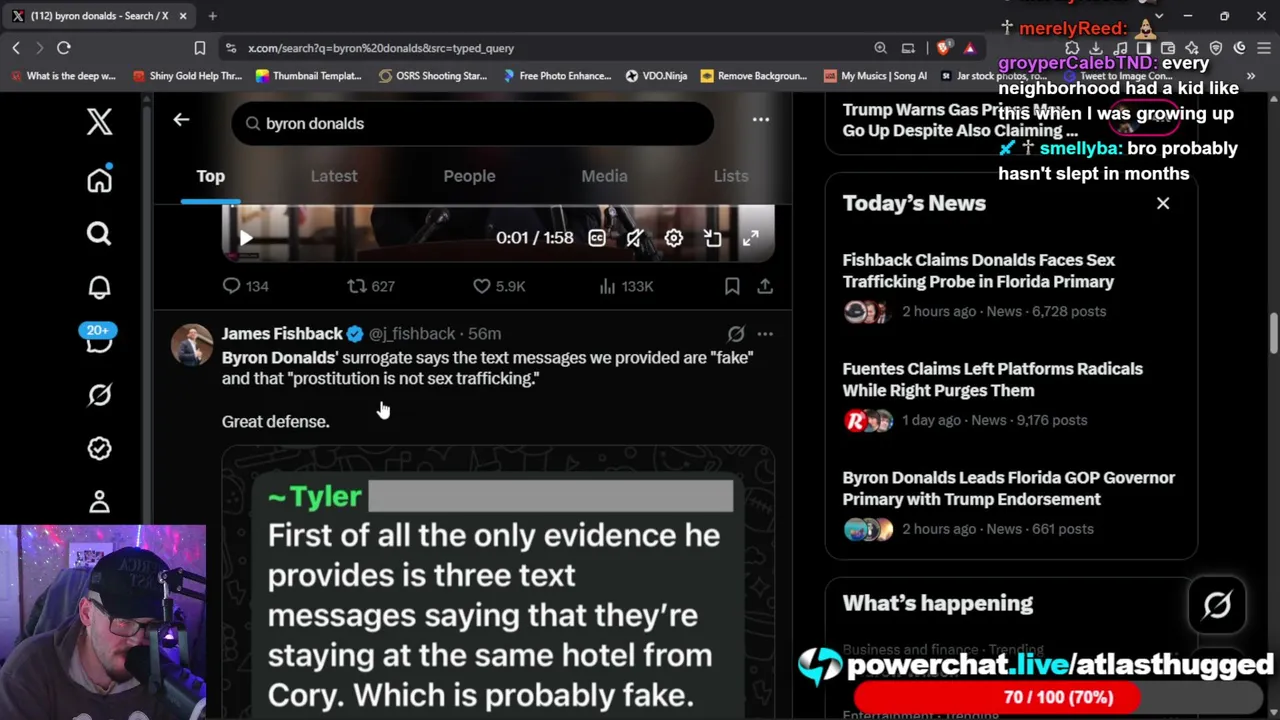1280x720 pixels.
Task: Open Thumbnail Templat... bookmark
Action: tap(308, 76)
